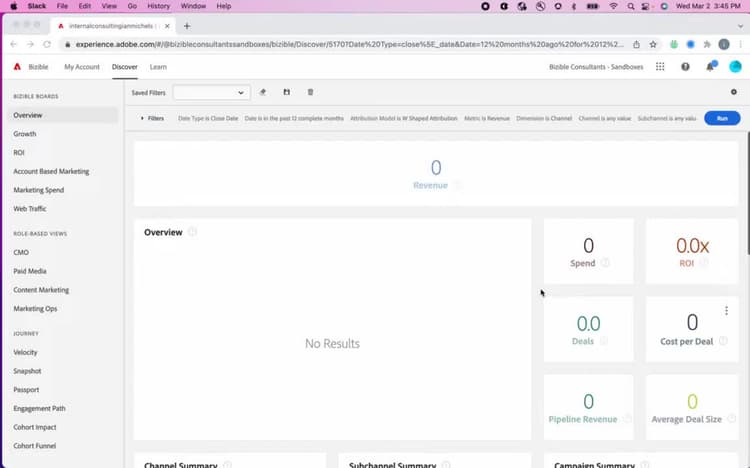750x468 pixels.
Task: Open the help question mark icon
Action: (685, 67)
